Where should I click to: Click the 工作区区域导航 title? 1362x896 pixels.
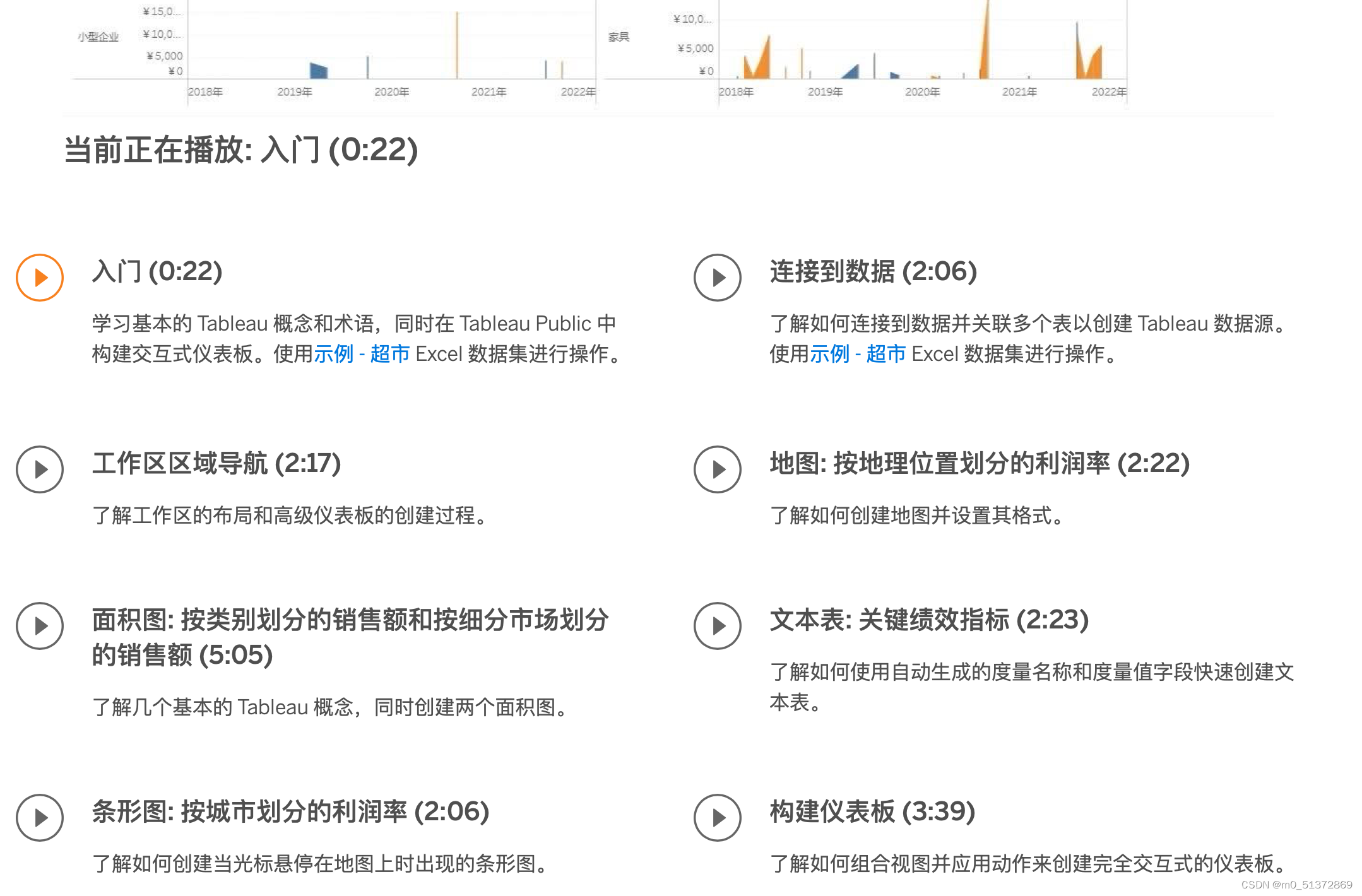click(217, 465)
